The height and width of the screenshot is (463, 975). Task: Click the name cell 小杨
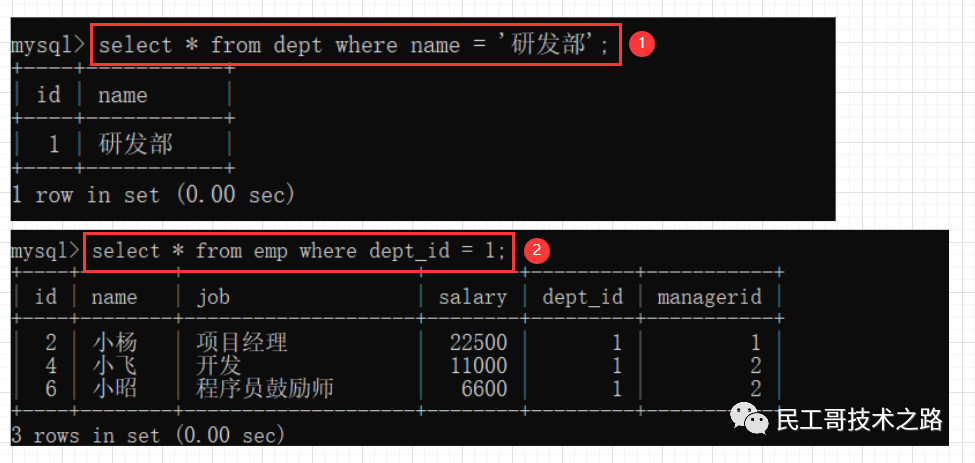point(115,342)
